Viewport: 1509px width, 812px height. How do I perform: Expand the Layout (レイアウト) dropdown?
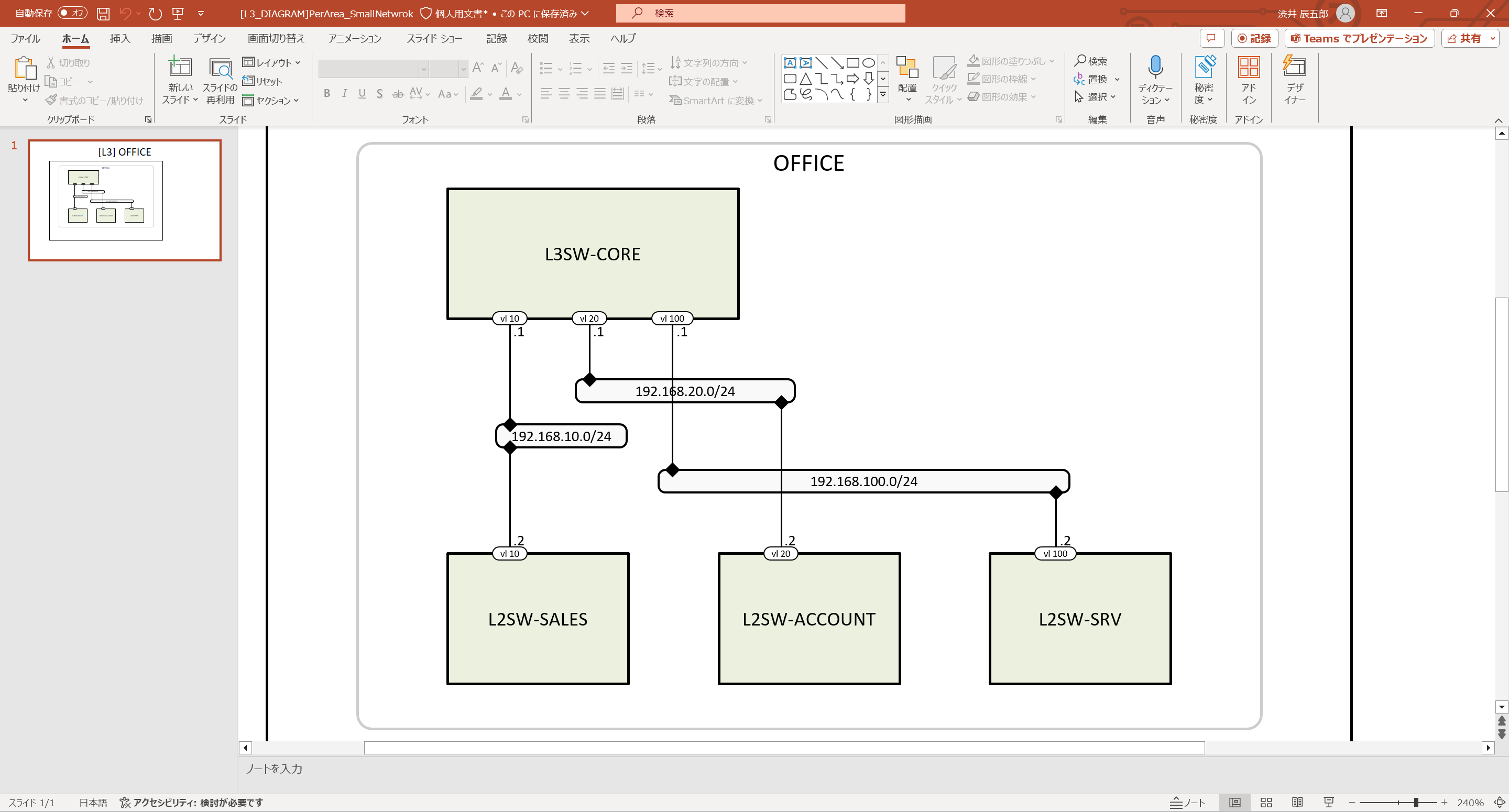[271, 62]
